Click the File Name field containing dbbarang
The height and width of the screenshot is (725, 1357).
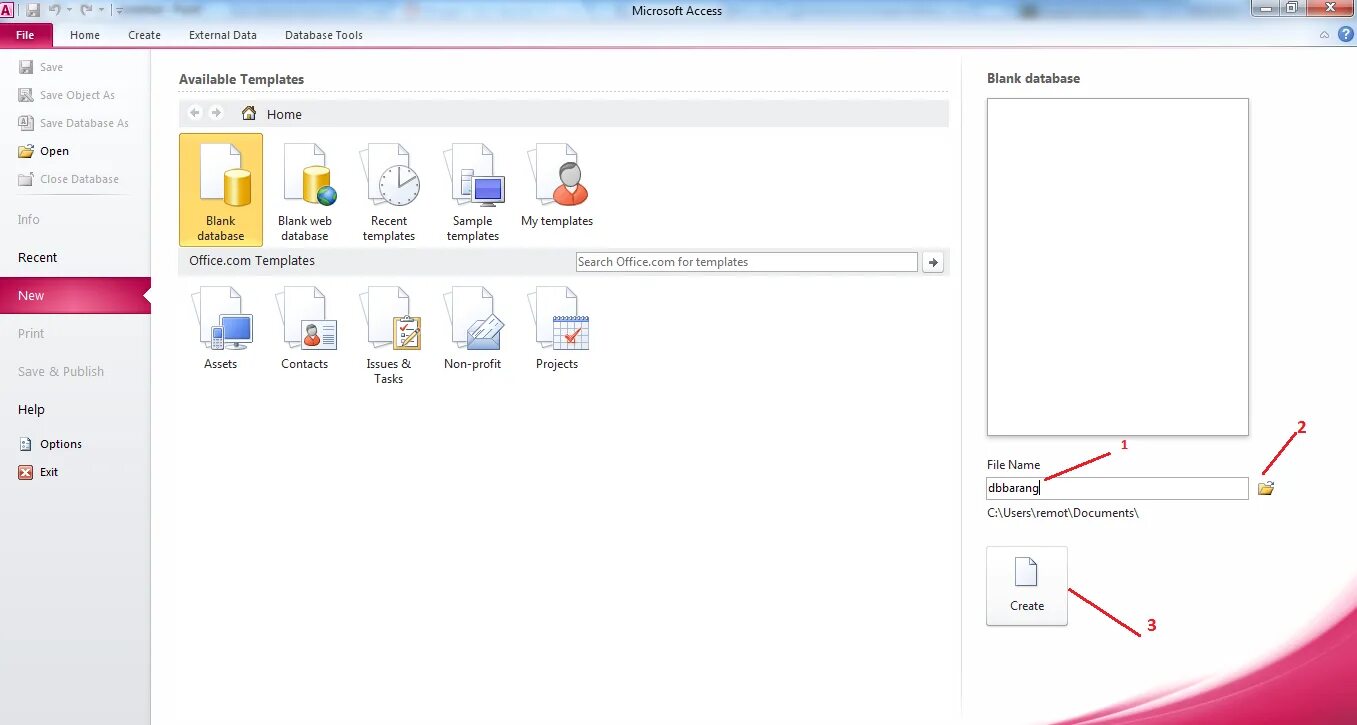pos(1118,489)
